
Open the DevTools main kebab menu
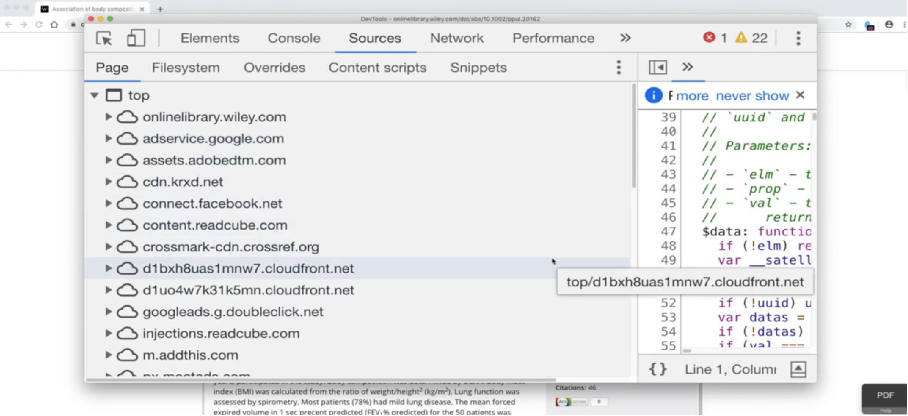[798, 38]
